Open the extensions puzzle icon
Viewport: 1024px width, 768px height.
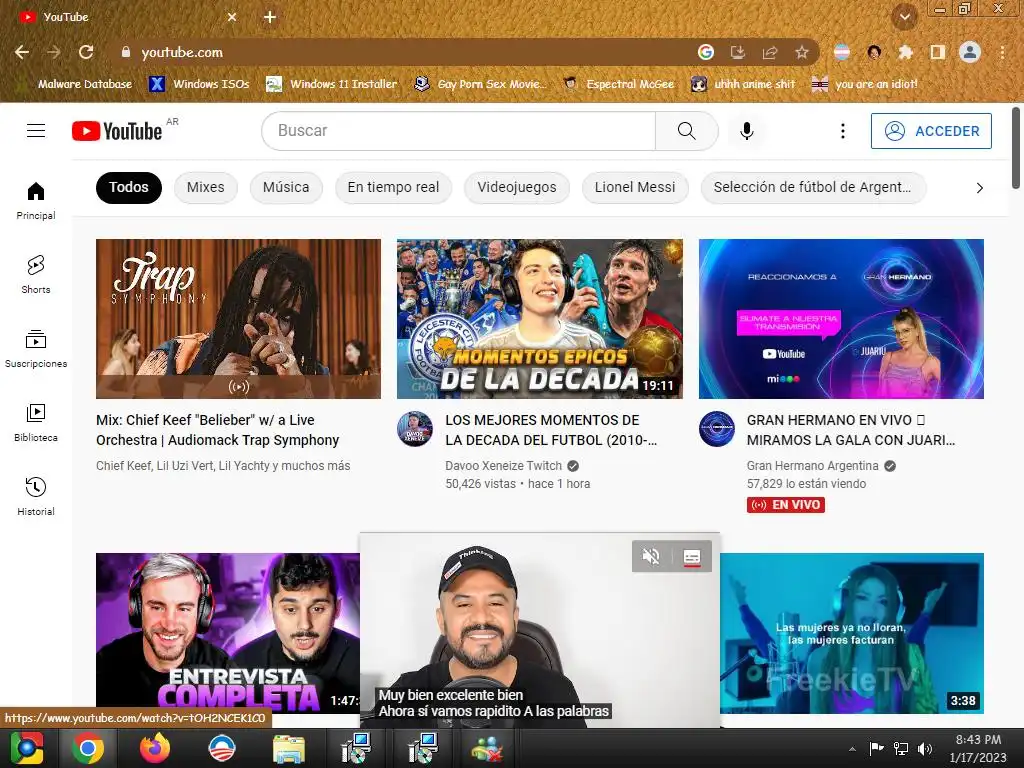(x=906, y=52)
